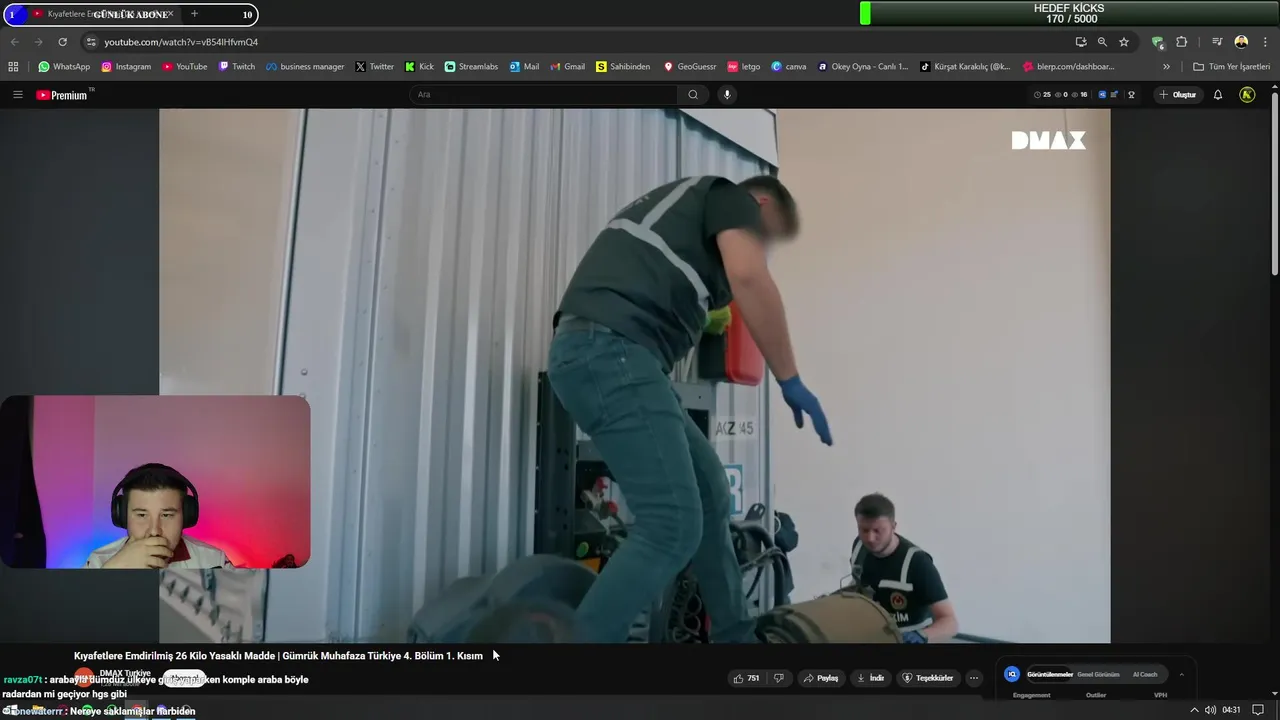Screen dimensions: 1280x720
Task: Click the site information icon in address bar
Action: point(91,42)
